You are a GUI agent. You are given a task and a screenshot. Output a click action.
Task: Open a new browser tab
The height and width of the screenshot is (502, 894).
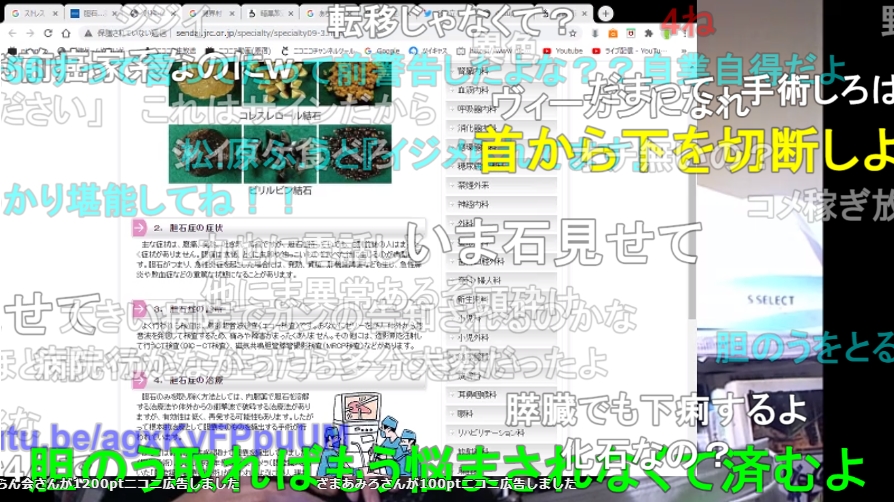606,13
